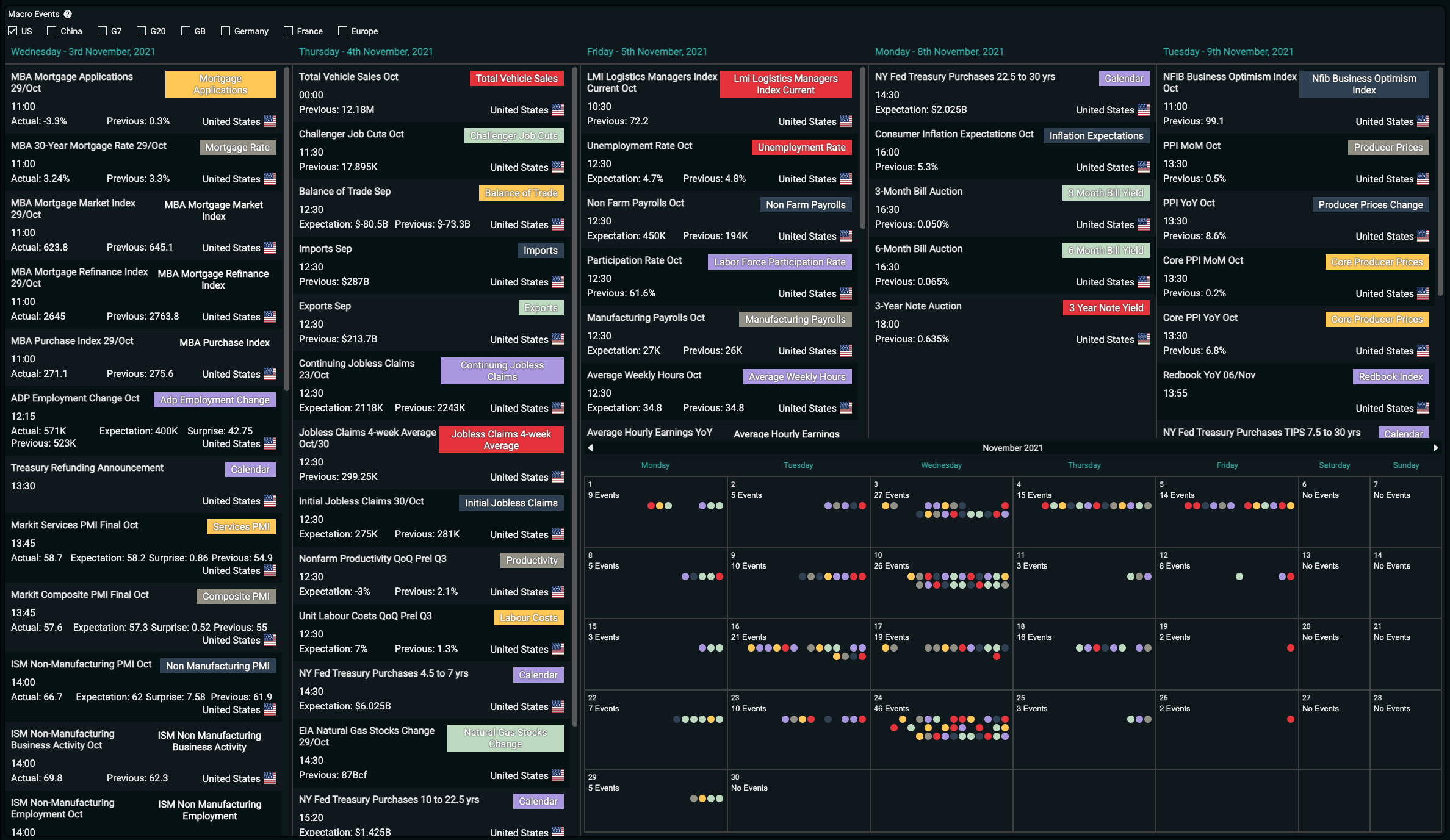Advance calendar to next month arrow
The image size is (1450, 840).
point(1435,448)
